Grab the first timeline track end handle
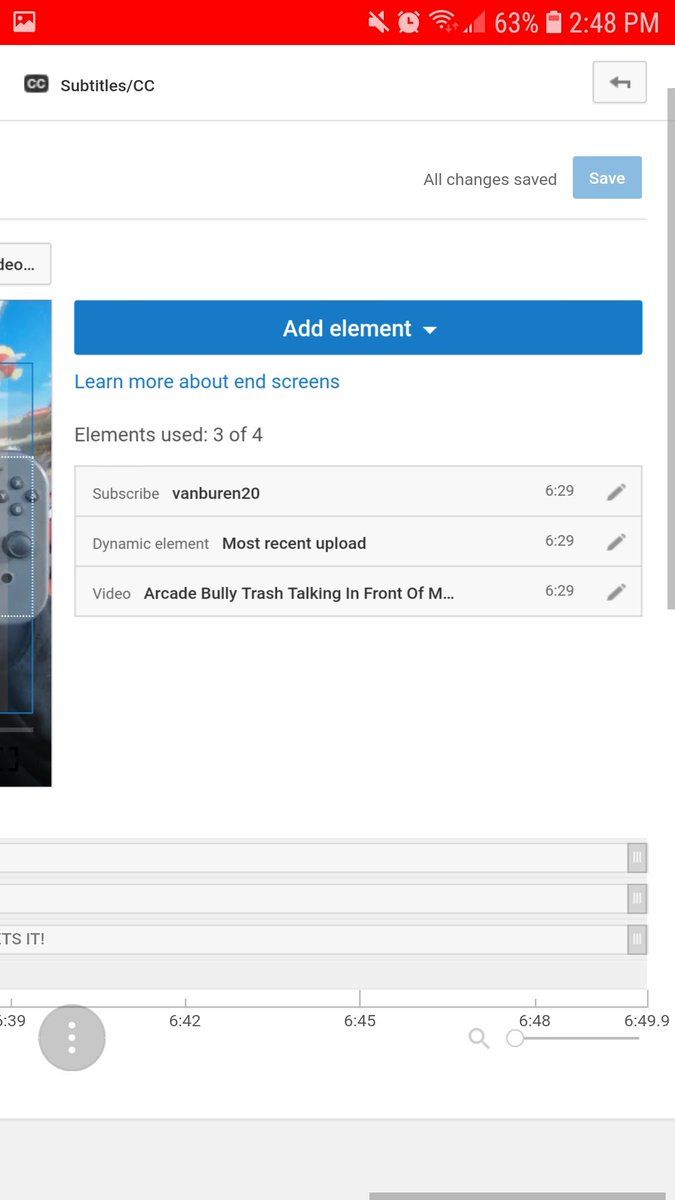 tap(637, 858)
